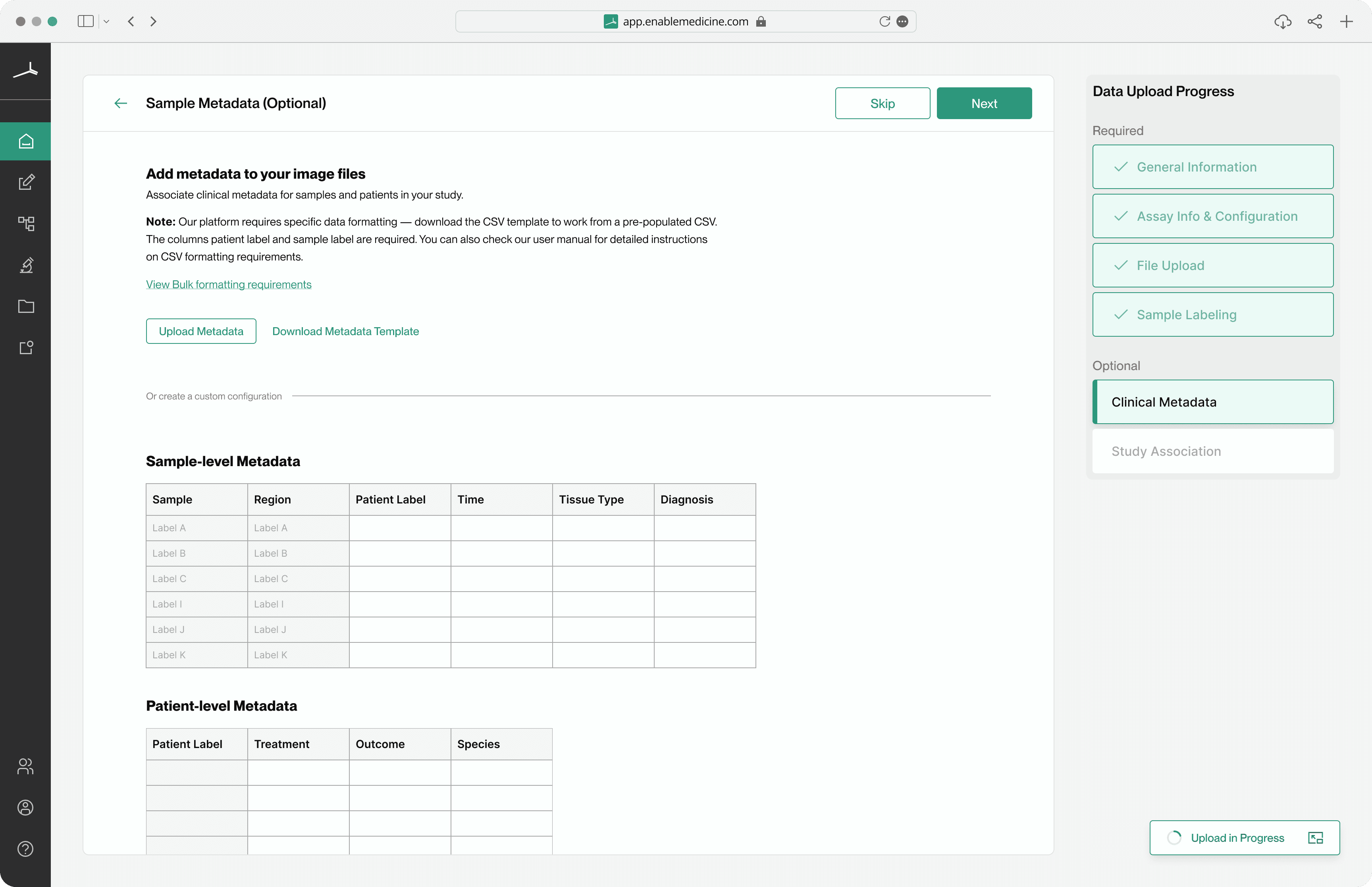Open the account profile icon in the sidebar
The height and width of the screenshot is (887, 1372).
point(25,808)
